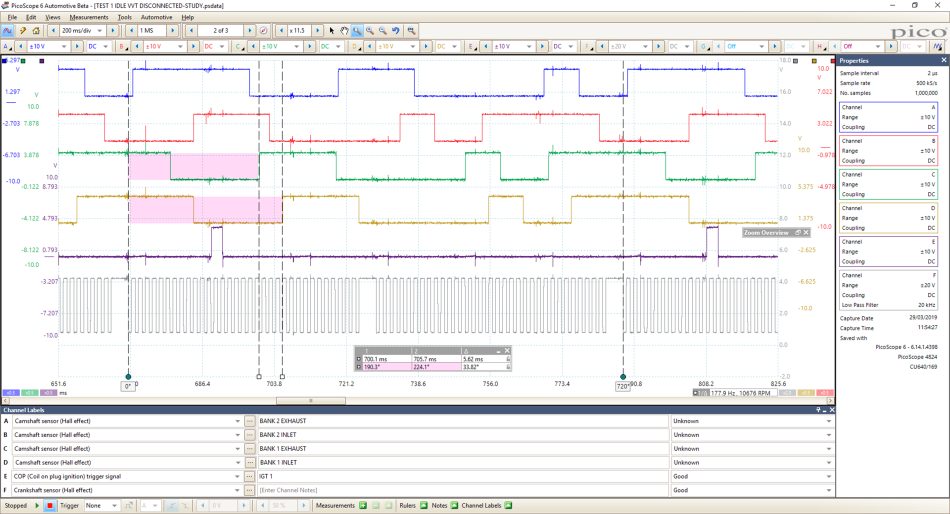The image size is (950, 514).
Task: Click the red stop capture button
Action: click(x=50, y=506)
